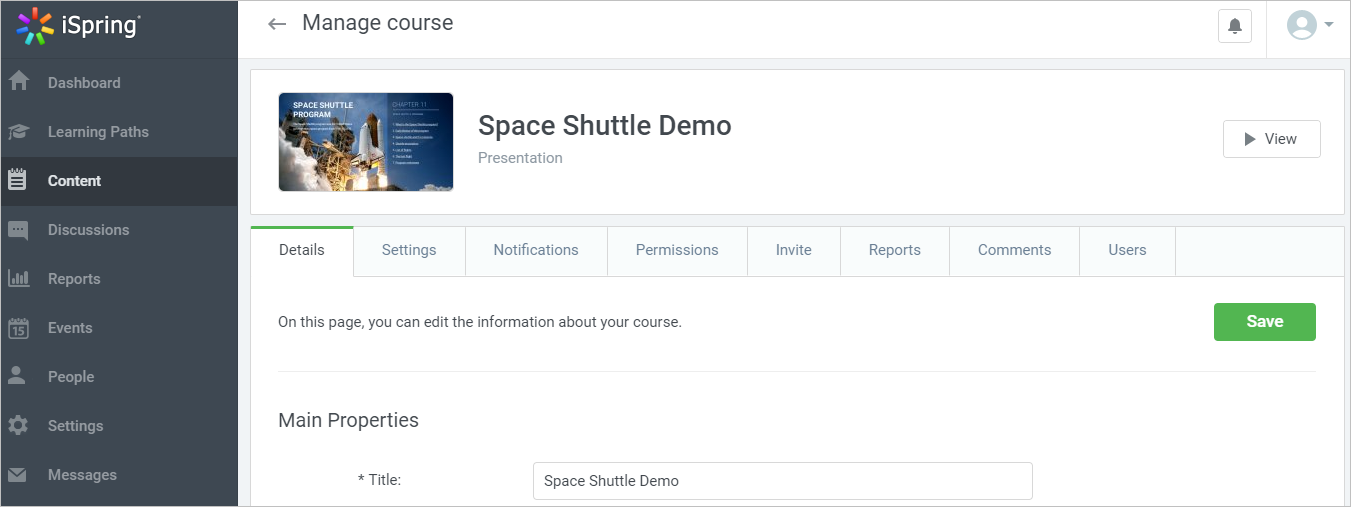Click the Space Shuttle course thumbnail
This screenshot has height=507, width=1351.
[x=366, y=142]
